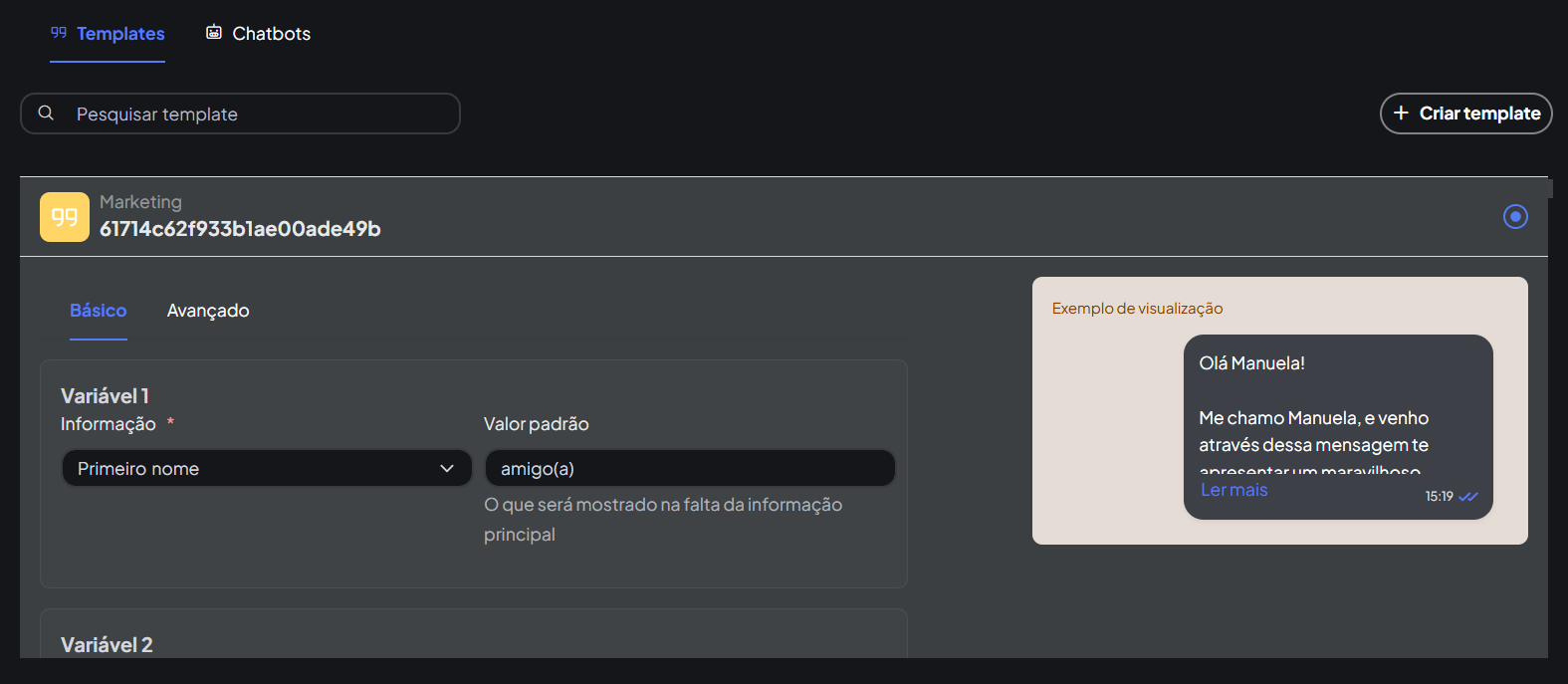Viewport: 1568px width, 684px height.
Task: Switch to the Templates tab
Action: point(120,34)
